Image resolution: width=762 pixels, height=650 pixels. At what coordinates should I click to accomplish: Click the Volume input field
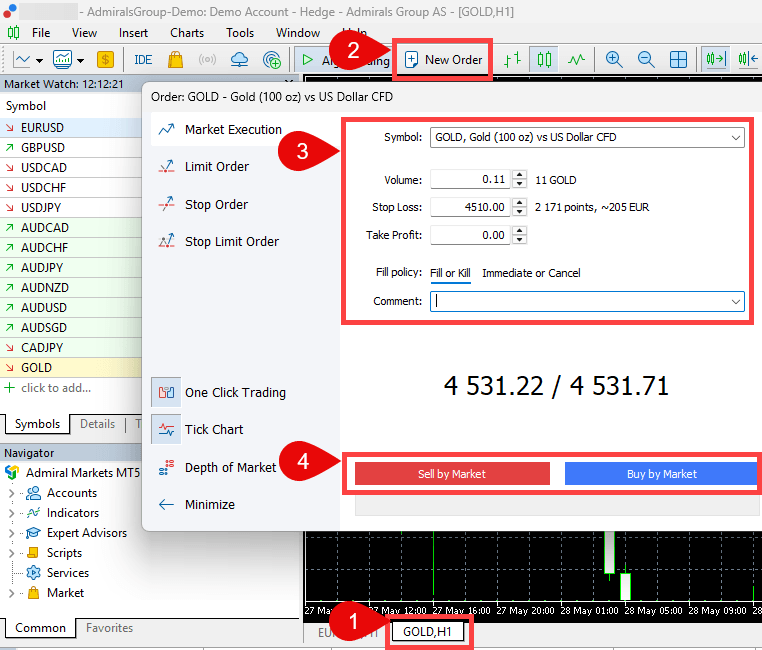pos(470,180)
